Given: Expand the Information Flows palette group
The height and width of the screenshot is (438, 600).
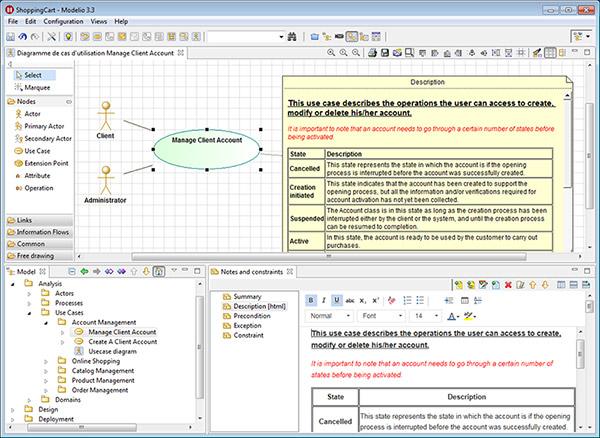Looking at the screenshot, I should tap(42, 231).
